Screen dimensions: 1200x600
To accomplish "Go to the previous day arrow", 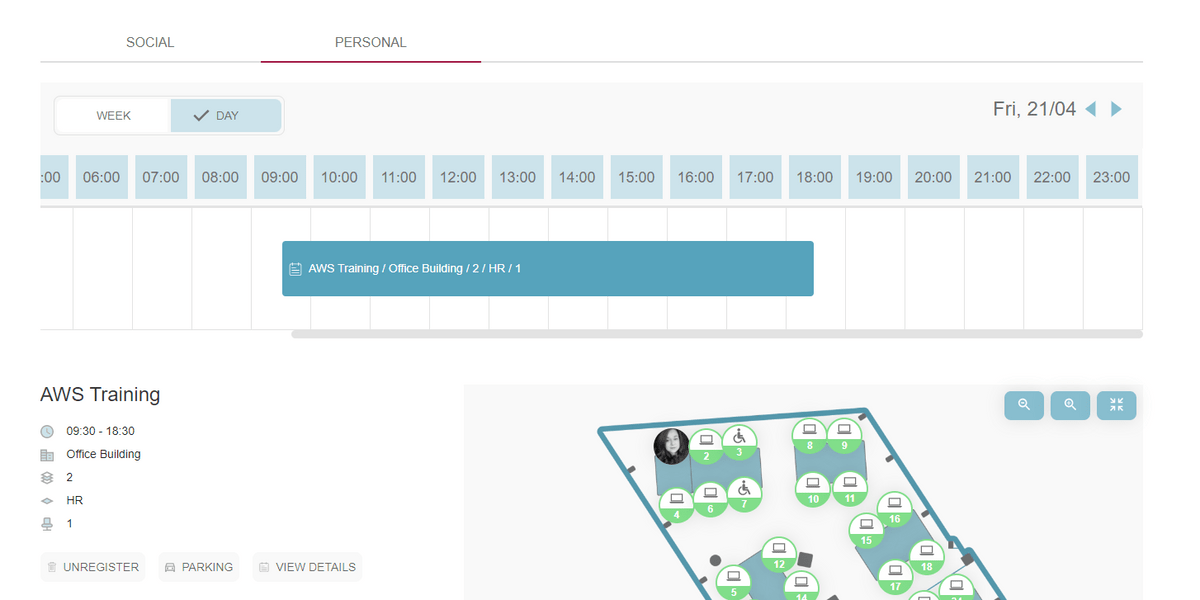I will (x=1091, y=109).
